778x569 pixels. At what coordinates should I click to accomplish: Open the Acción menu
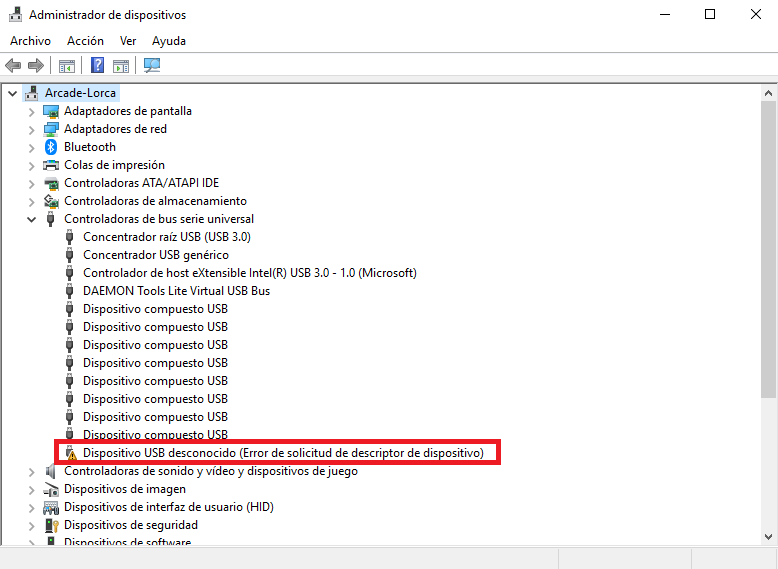[x=85, y=41]
